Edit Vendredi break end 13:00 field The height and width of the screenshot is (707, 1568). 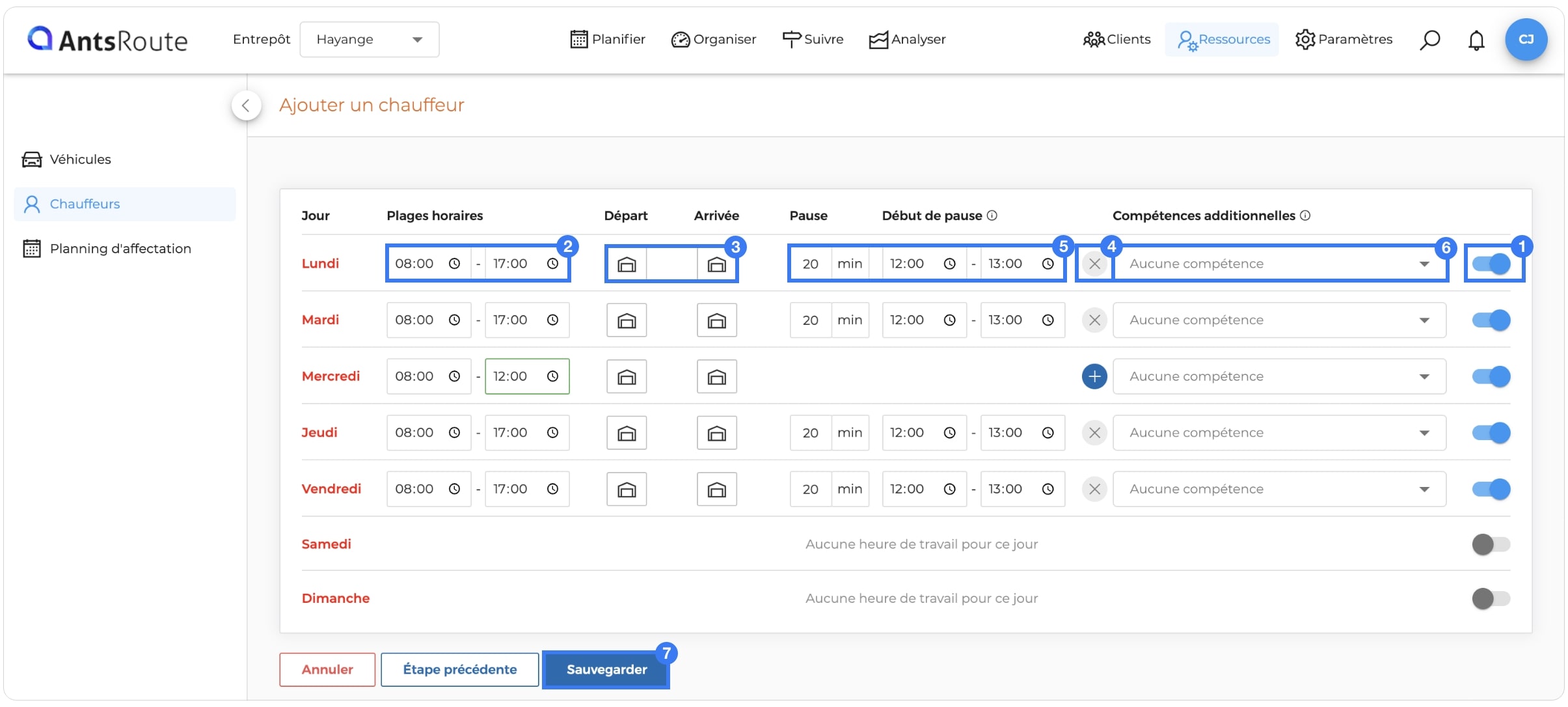coord(1023,489)
